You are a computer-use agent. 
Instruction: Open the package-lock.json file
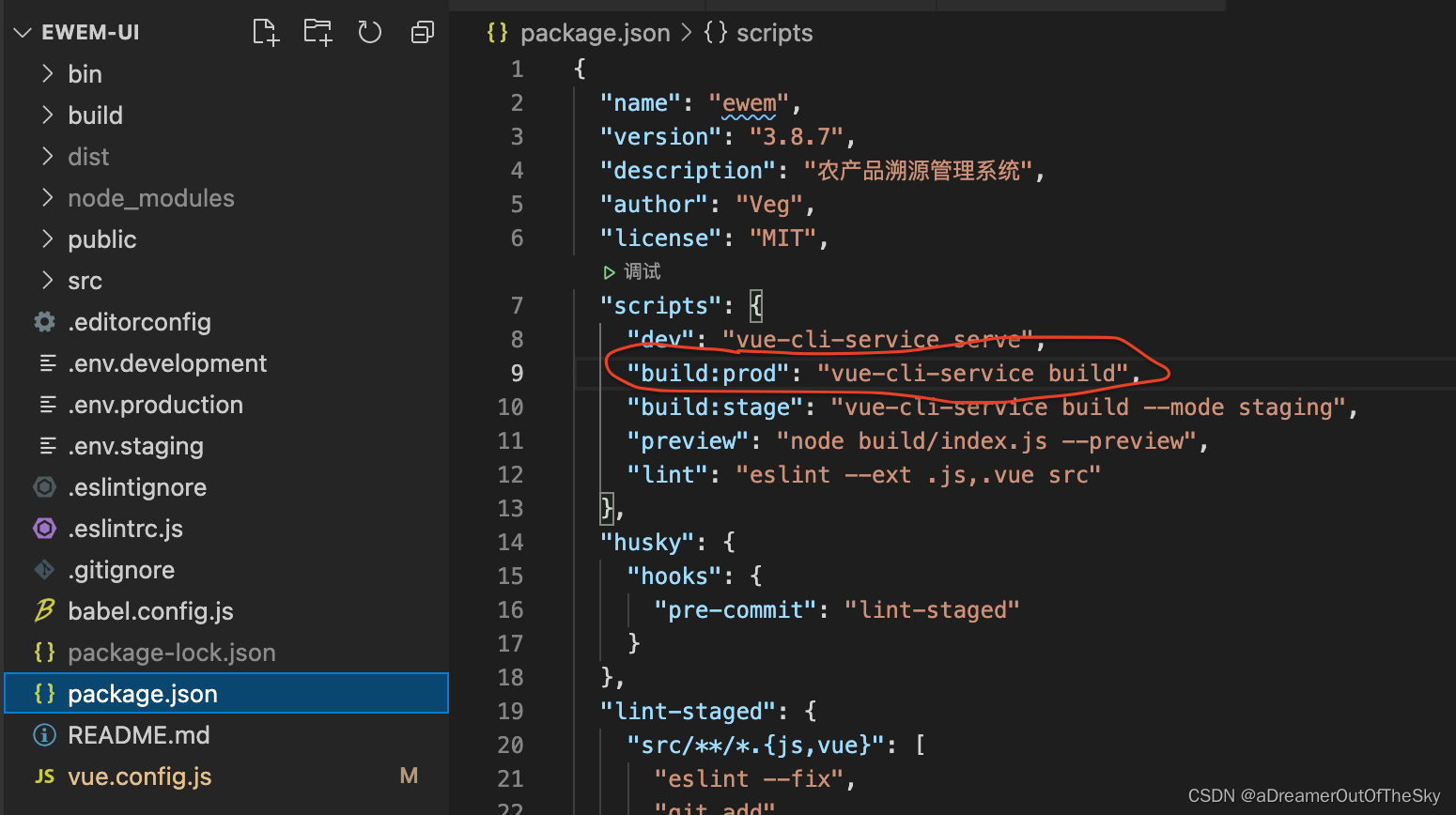(172, 653)
